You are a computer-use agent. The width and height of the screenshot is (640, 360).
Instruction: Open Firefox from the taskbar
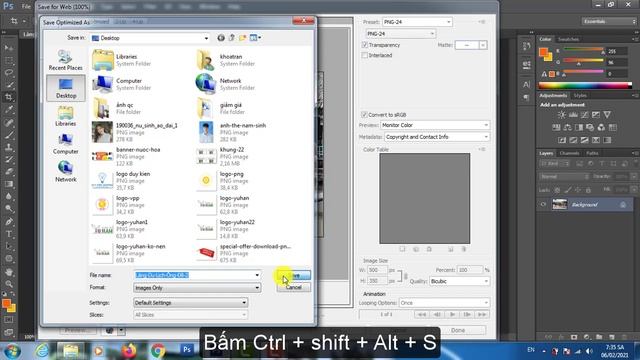[129, 350]
